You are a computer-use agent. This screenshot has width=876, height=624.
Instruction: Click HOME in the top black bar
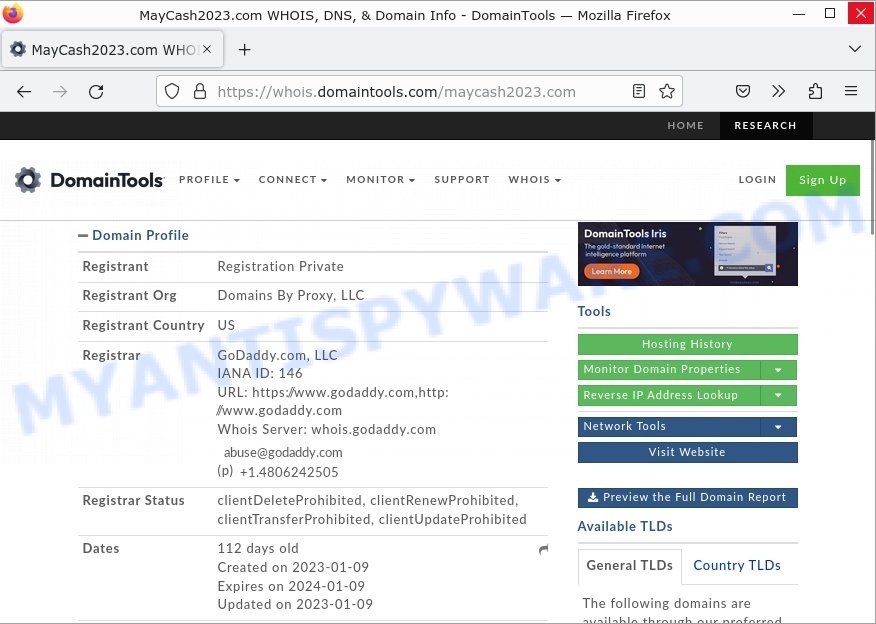[685, 126]
